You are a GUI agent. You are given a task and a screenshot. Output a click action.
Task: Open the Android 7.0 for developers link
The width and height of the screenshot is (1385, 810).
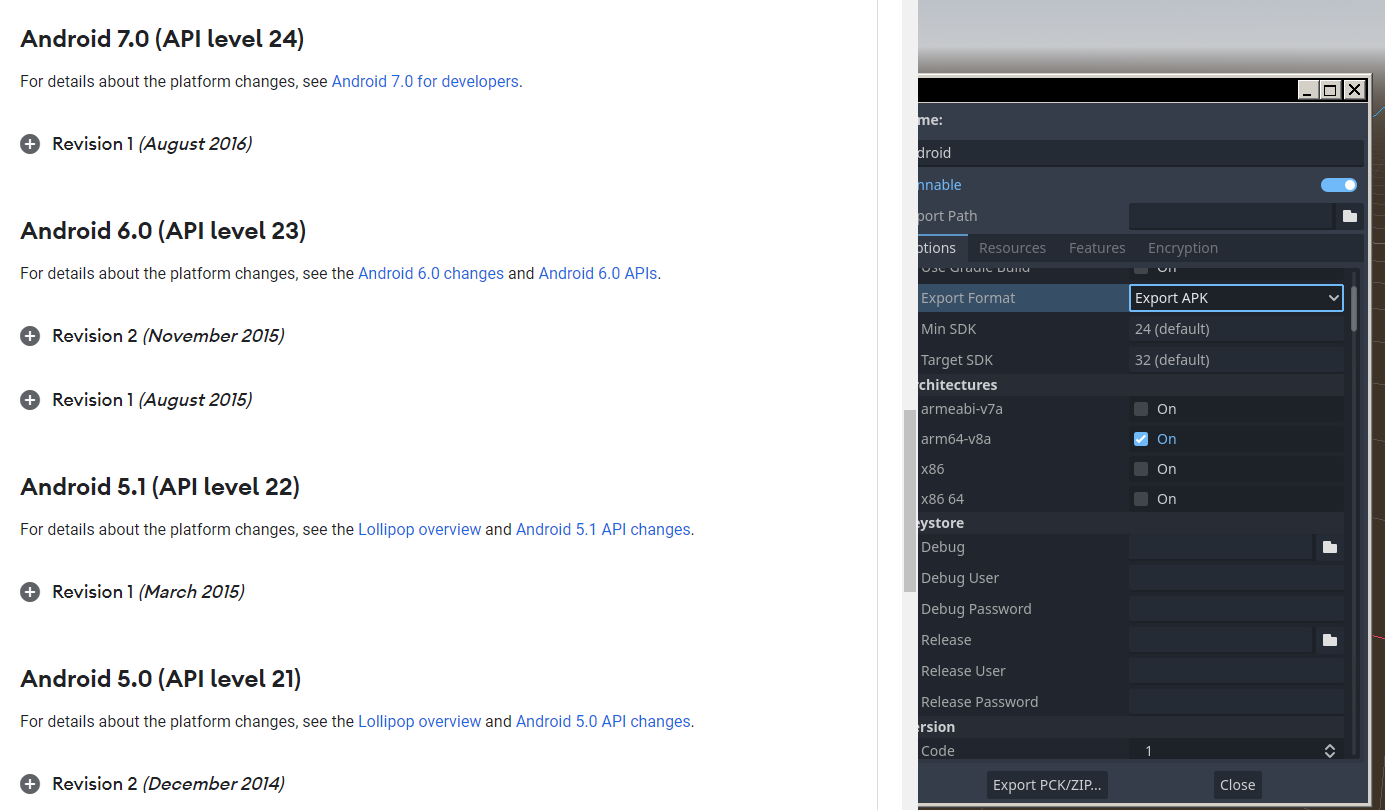(425, 82)
